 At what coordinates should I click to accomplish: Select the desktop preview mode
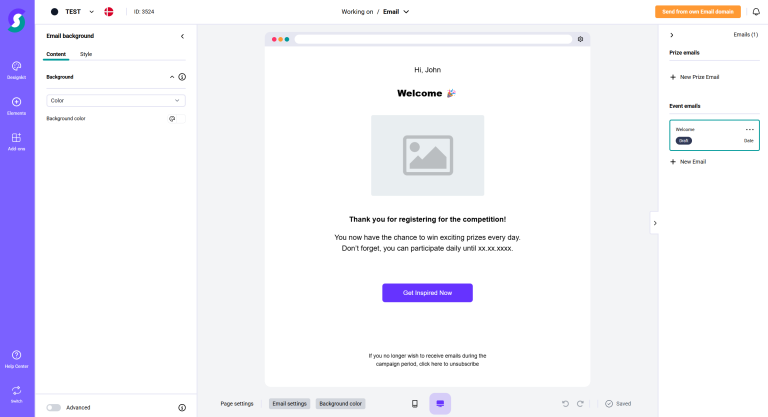[440, 403]
